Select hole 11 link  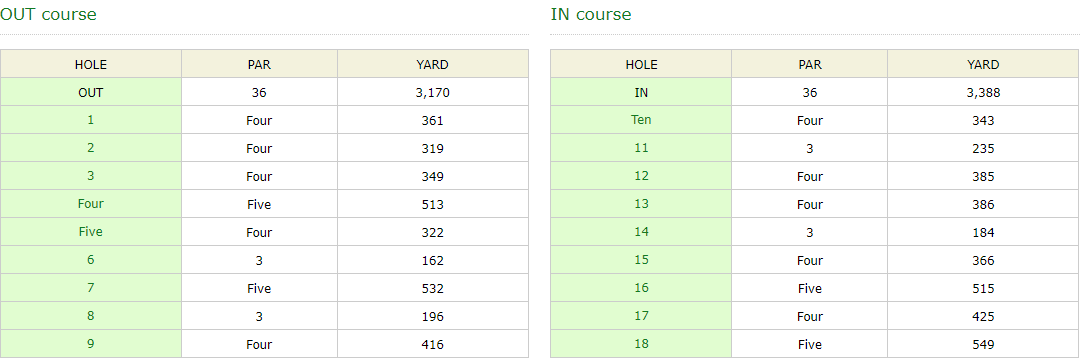(641, 148)
